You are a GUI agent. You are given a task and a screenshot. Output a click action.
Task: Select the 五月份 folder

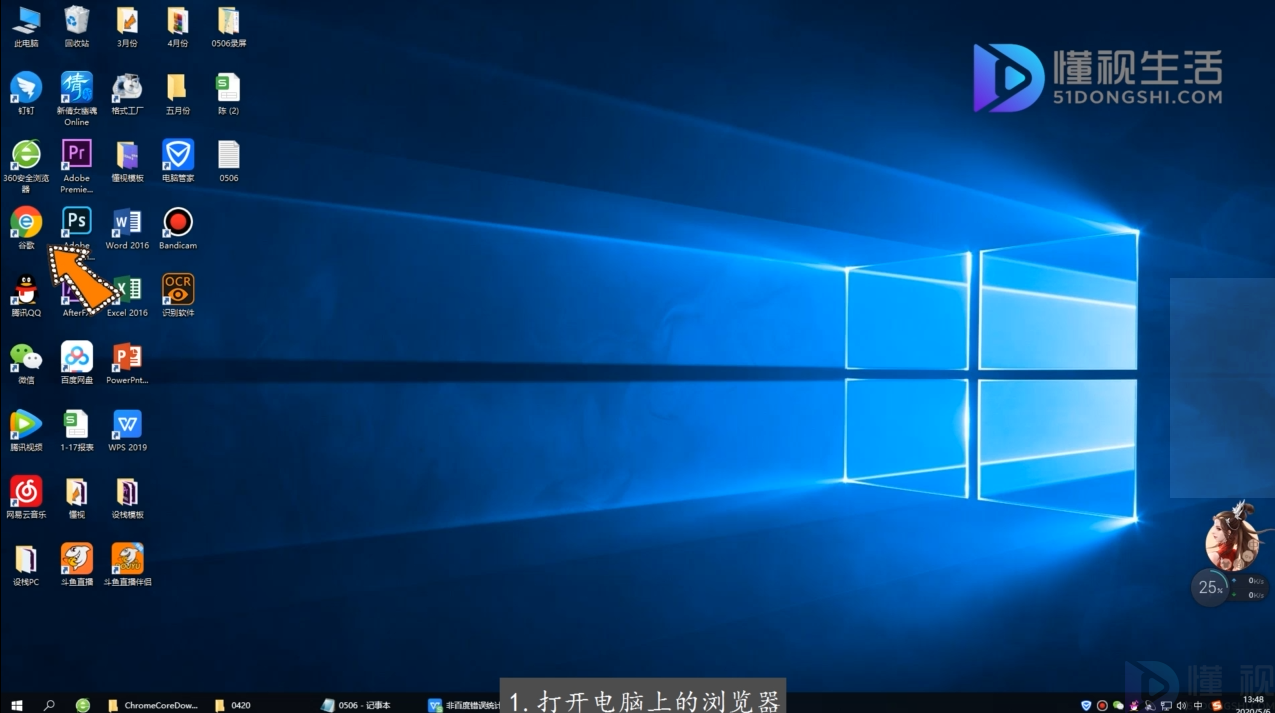pos(178,93)
